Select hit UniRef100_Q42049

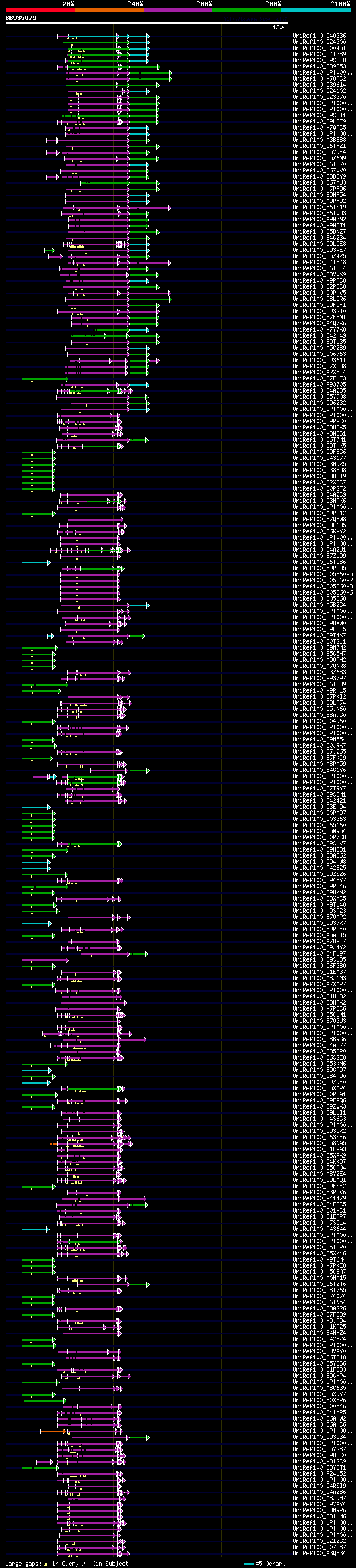319,336
